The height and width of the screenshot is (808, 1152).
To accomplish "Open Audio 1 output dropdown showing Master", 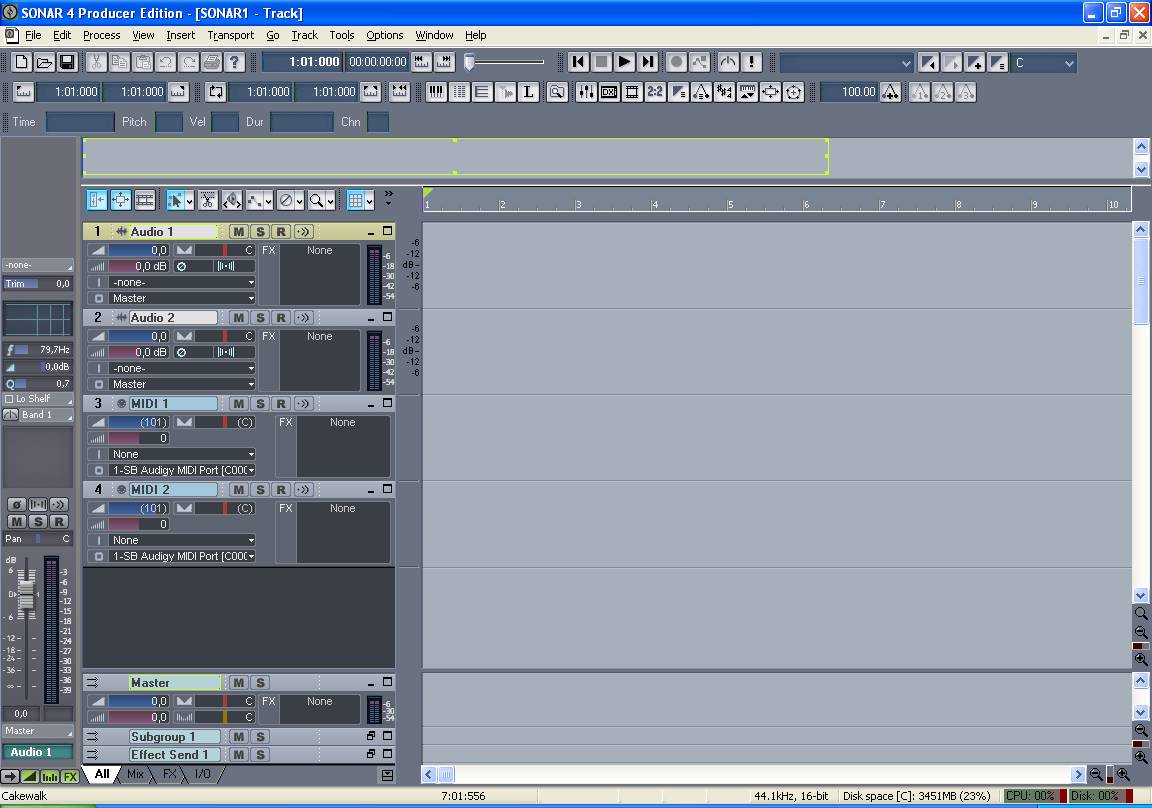I will 182,298.
